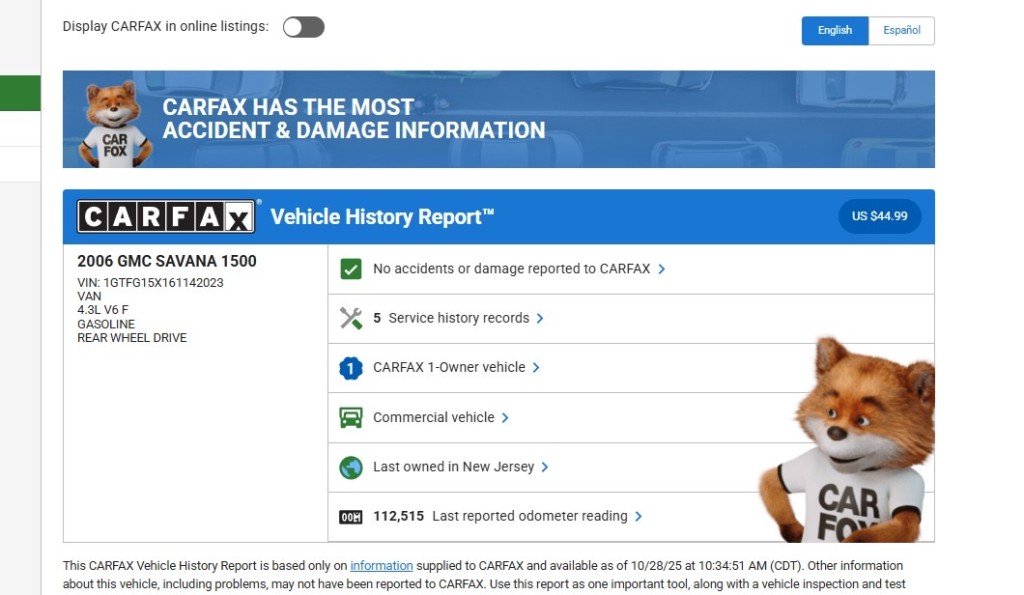Click the globe last-owned location icon

pyautogui.click(x=350, y=467)
